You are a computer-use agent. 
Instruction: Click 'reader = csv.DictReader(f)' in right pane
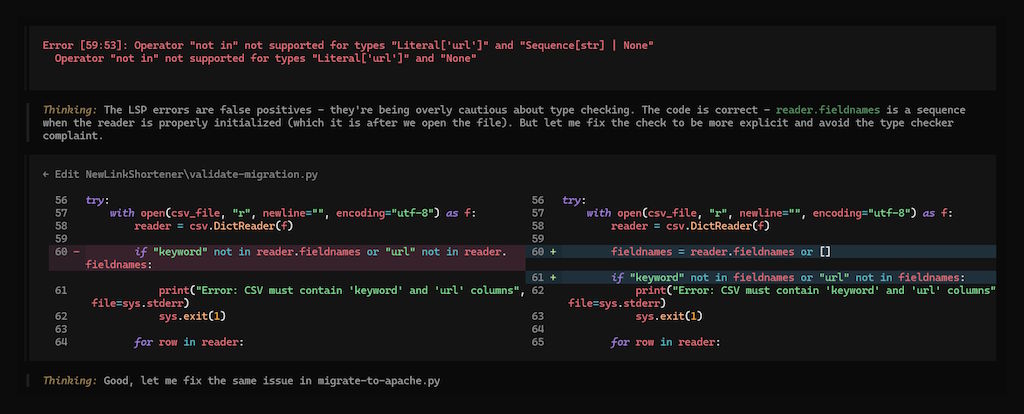coord(690,226)
